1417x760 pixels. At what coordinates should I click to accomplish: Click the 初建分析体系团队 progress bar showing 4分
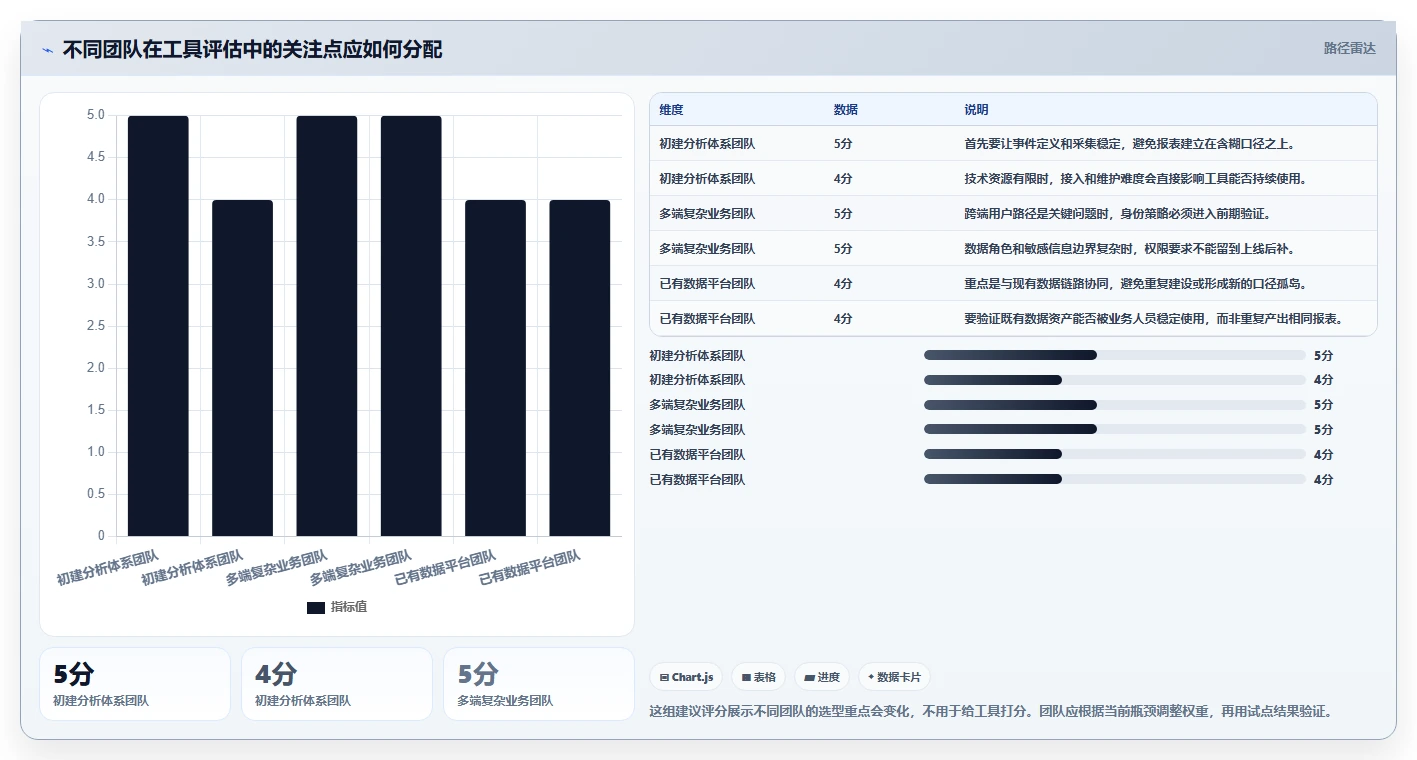coord(1115,380)
